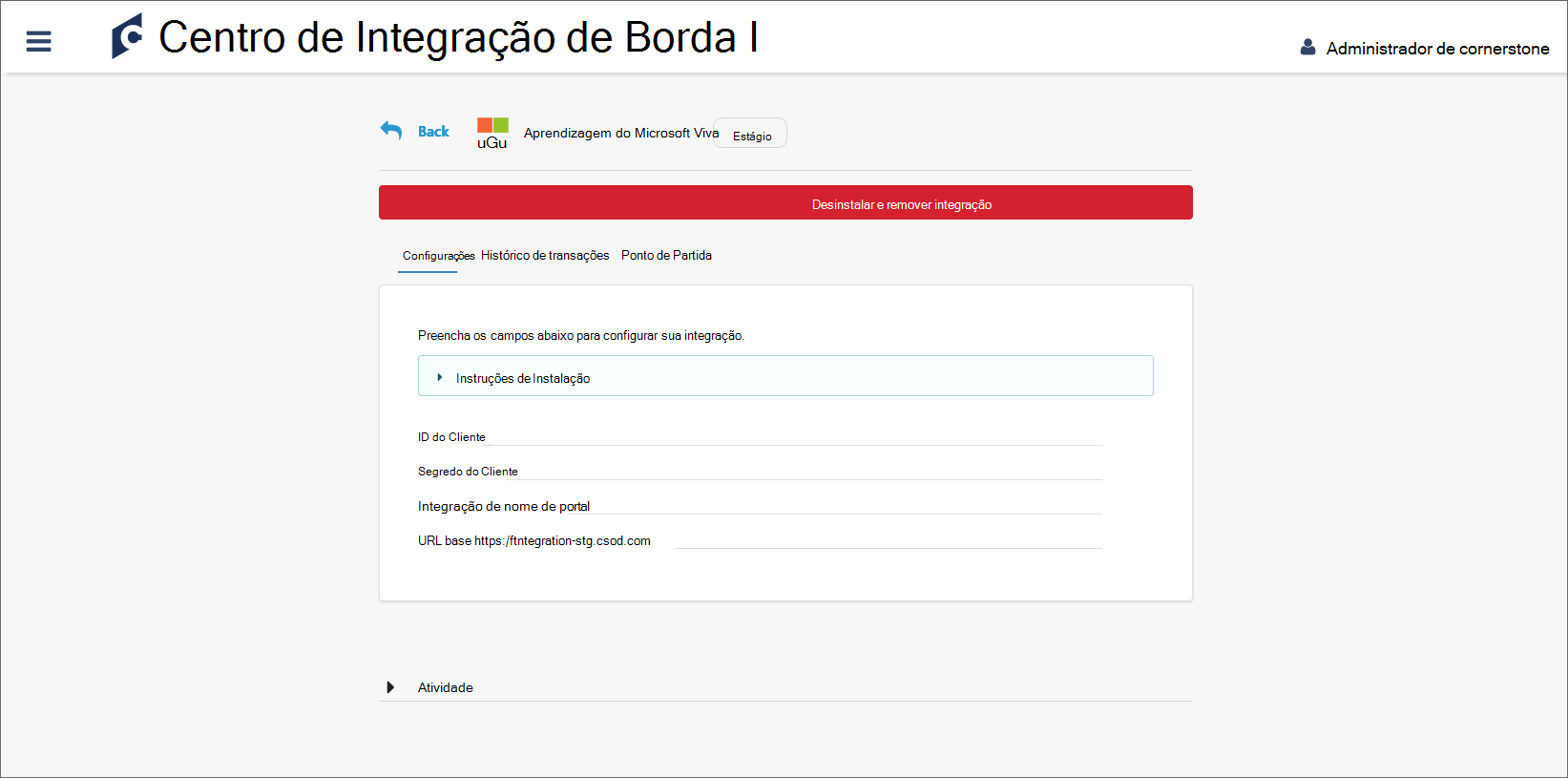1568x778 pixels.
Task: Click the Aprendizagem do Microsoft Viva title
Action: coord(621,133)
